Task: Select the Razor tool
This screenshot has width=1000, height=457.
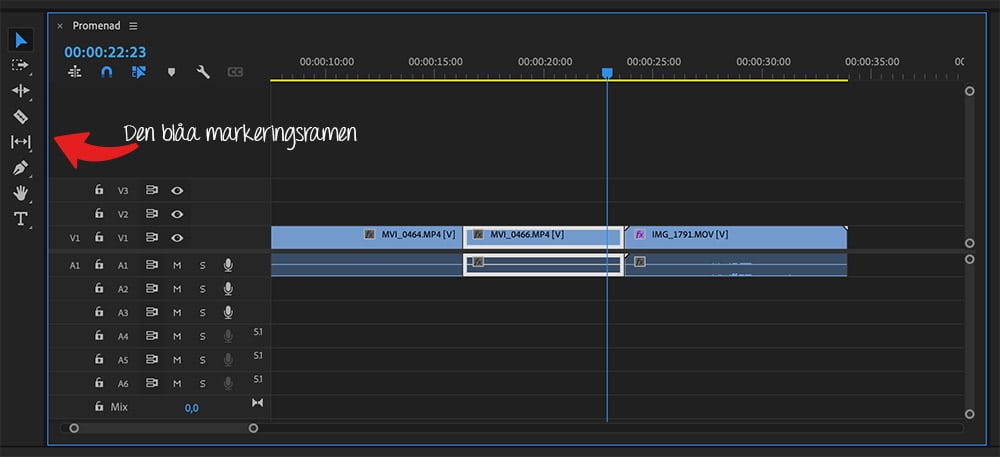Action: 21,116
